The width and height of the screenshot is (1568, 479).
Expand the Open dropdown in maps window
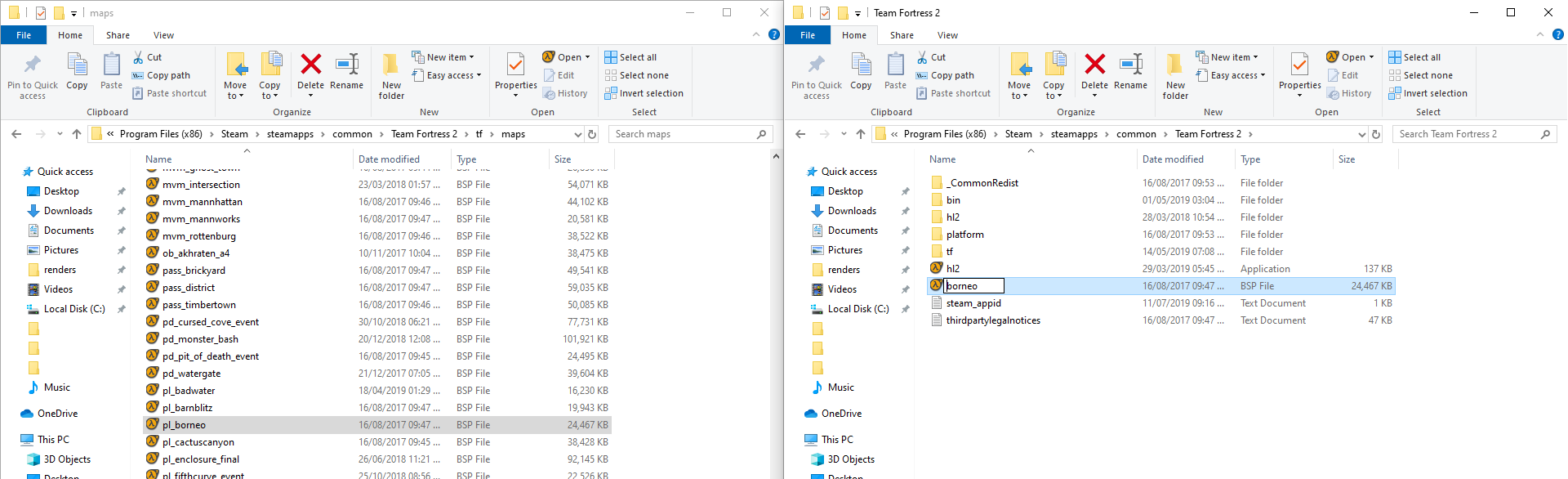[x=586, y=57]
